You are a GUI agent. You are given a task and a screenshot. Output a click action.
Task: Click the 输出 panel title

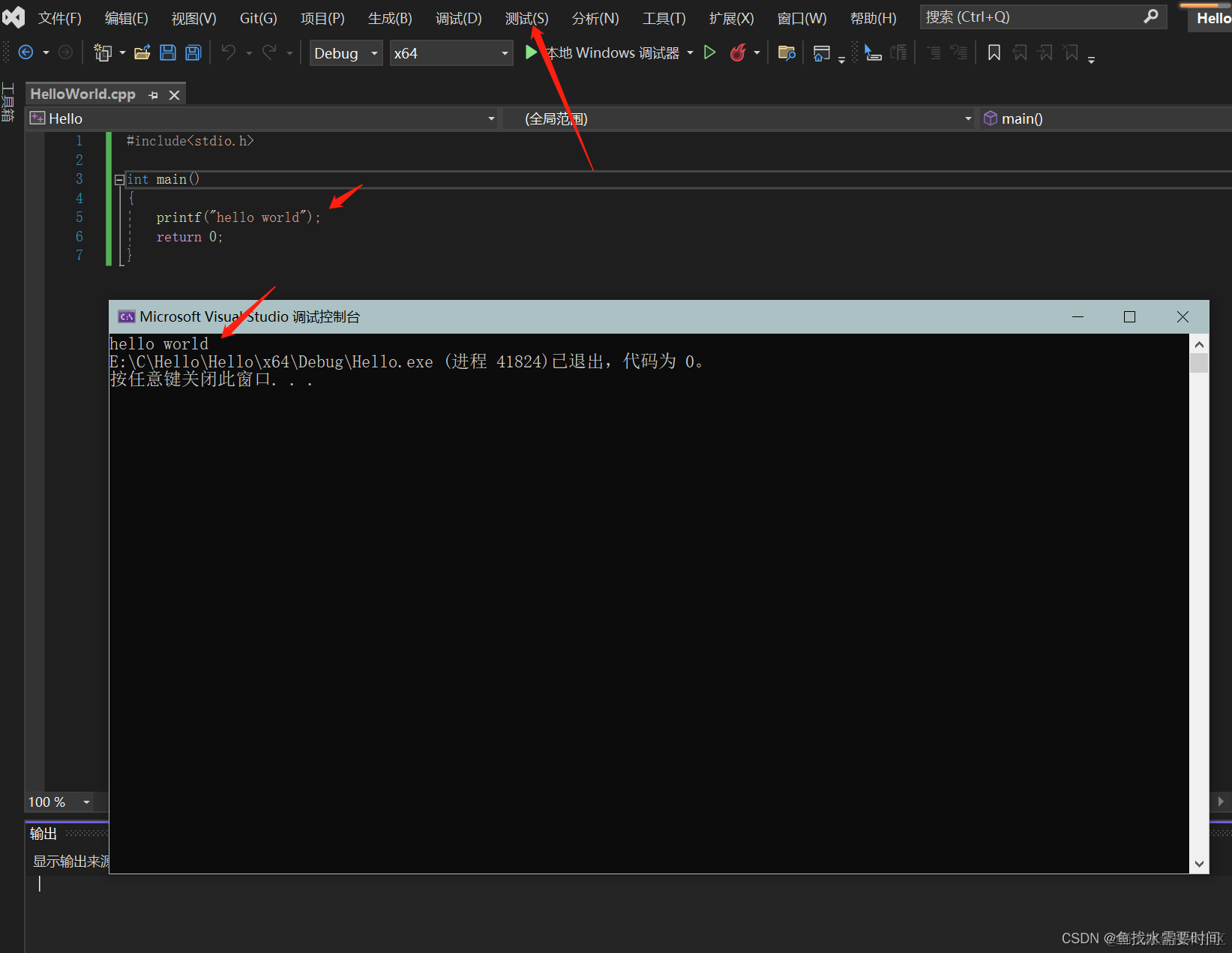(43, 834)
